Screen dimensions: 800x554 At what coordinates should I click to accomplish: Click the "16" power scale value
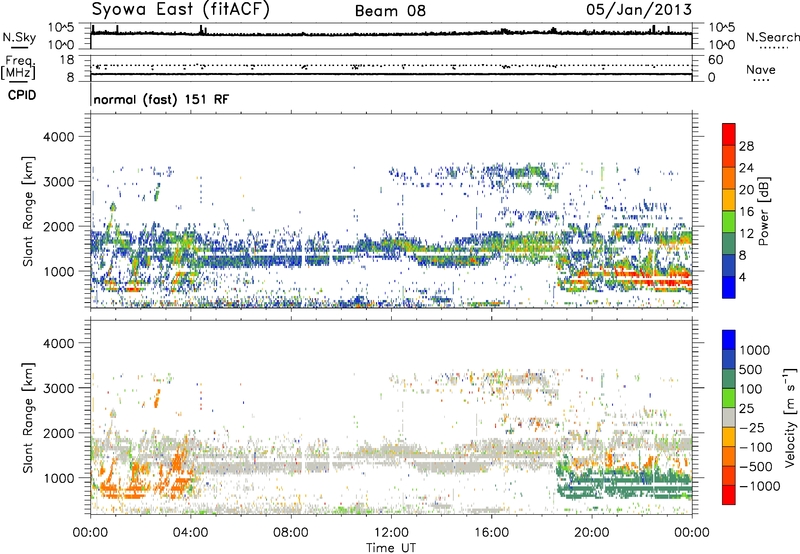pyautogui.click(x=746, y=212)
